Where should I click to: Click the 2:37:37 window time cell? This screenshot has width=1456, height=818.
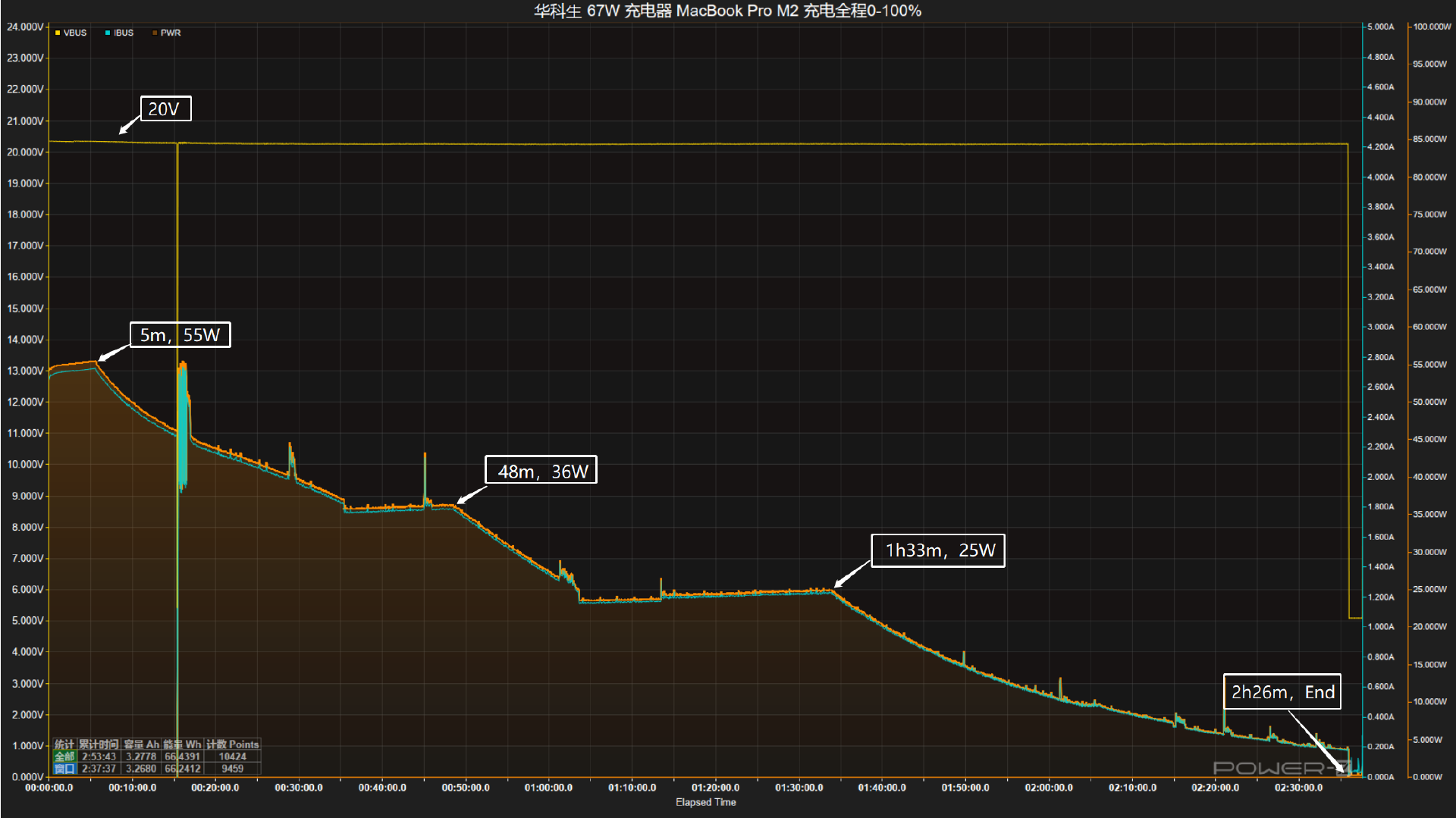99,769
